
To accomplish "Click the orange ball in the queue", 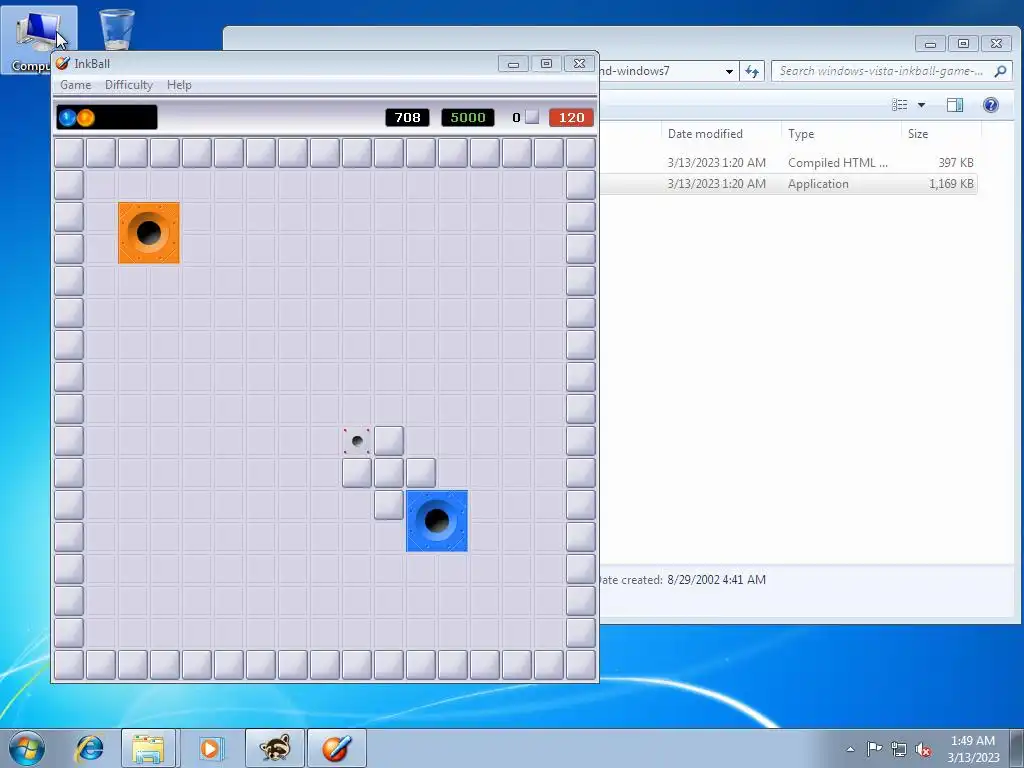I will pos(86,118).
